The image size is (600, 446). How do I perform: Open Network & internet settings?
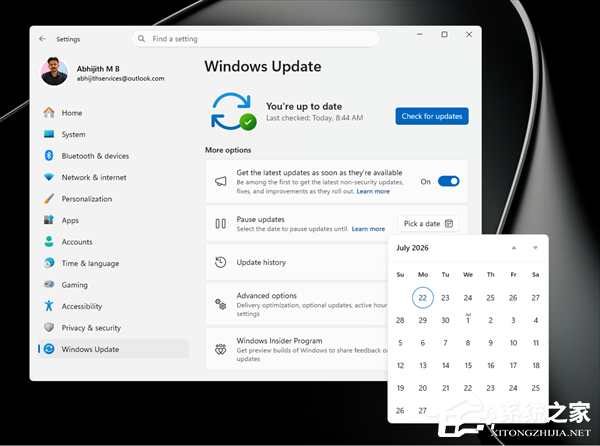pyautogui.click(x=113, y=177)
